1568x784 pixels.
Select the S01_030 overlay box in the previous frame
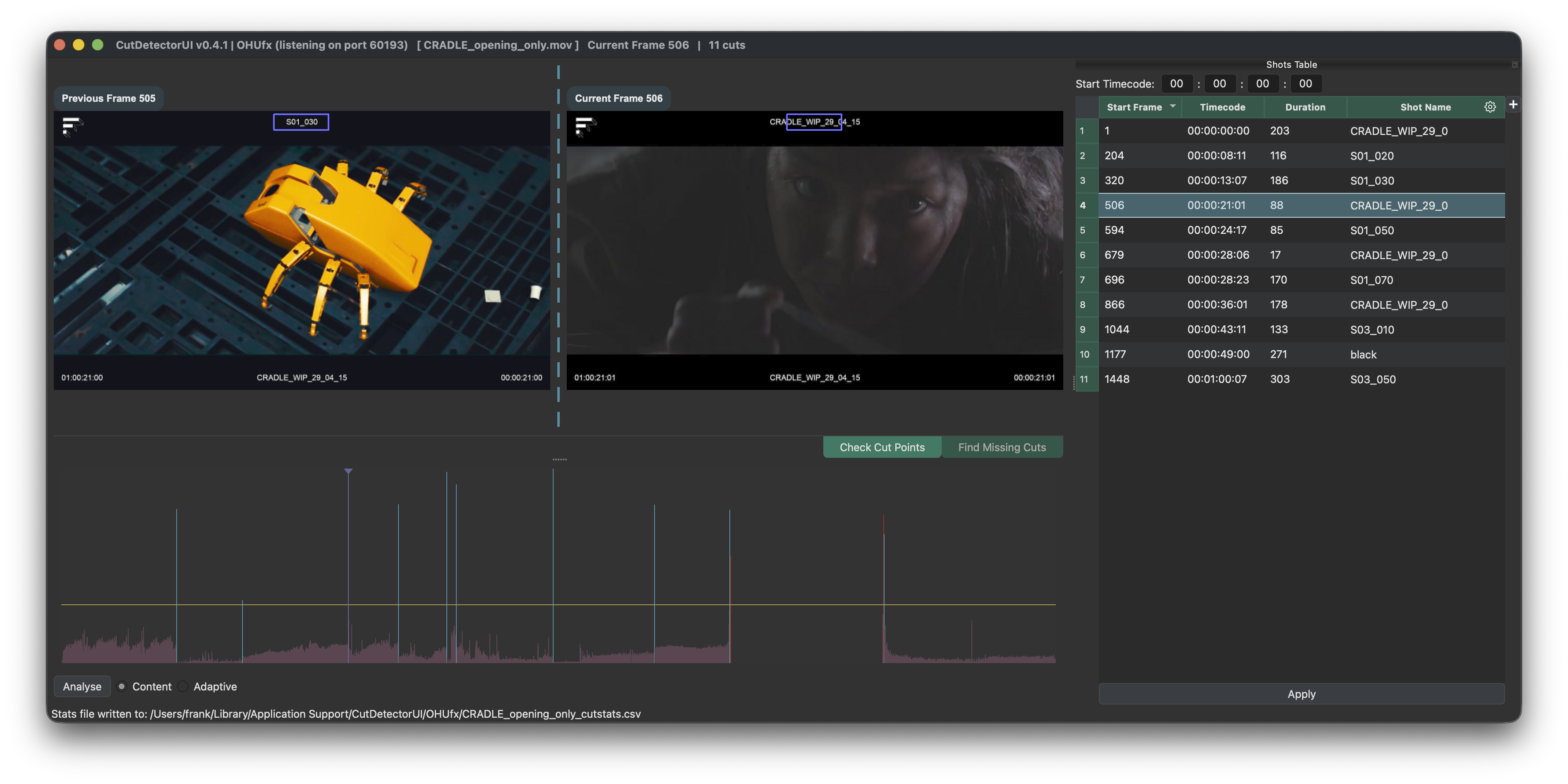[301, 122]
